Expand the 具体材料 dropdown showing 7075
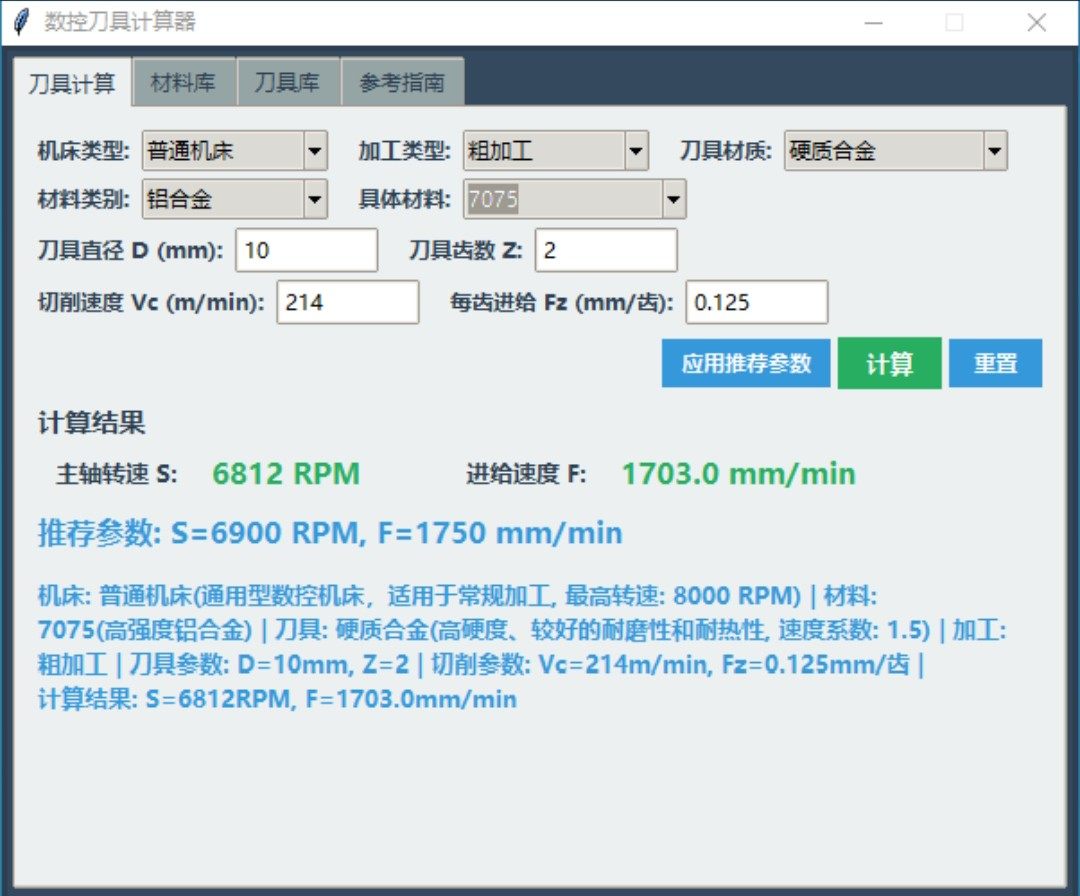 pyautogui.click(x=673, y=199)
